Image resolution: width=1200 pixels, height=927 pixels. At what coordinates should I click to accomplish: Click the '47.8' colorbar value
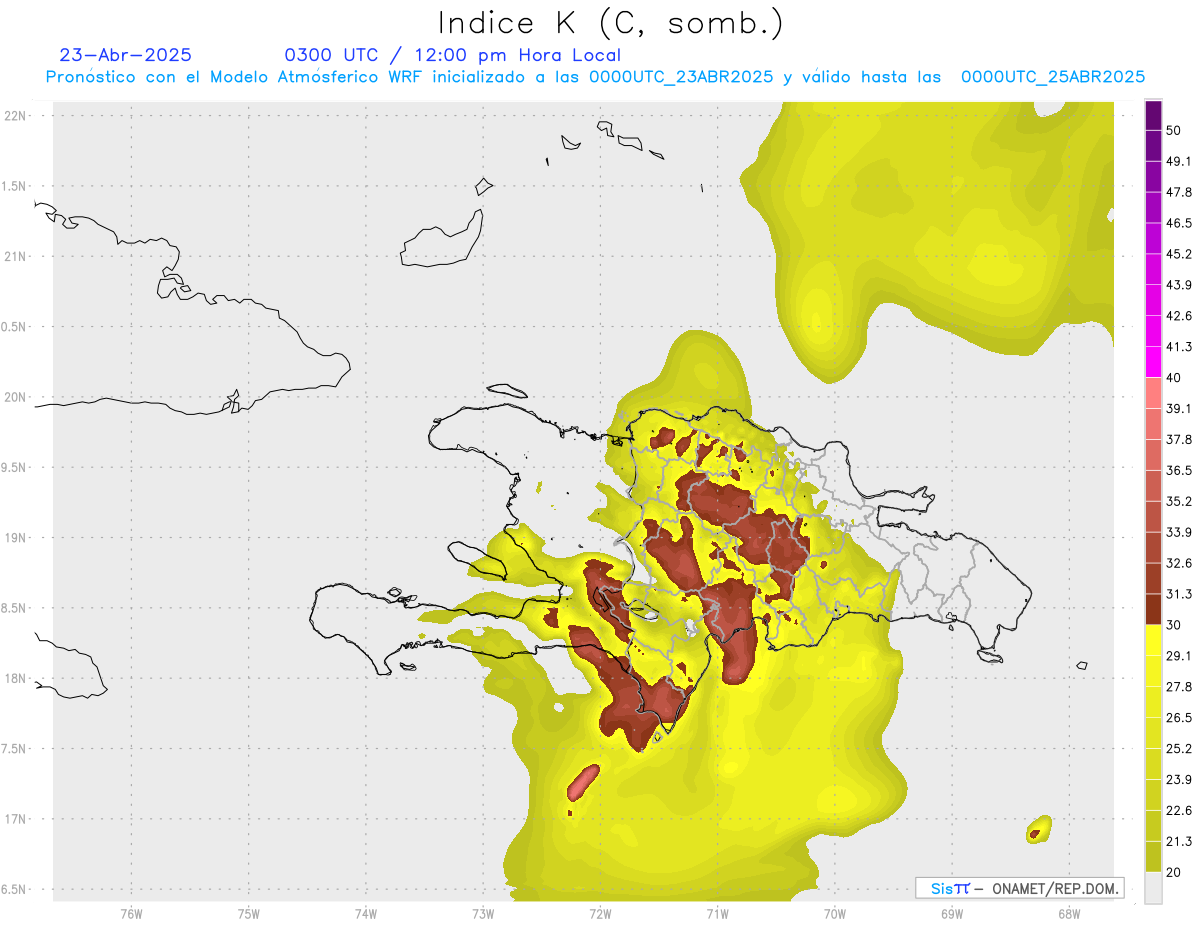tap(1179, 192)
